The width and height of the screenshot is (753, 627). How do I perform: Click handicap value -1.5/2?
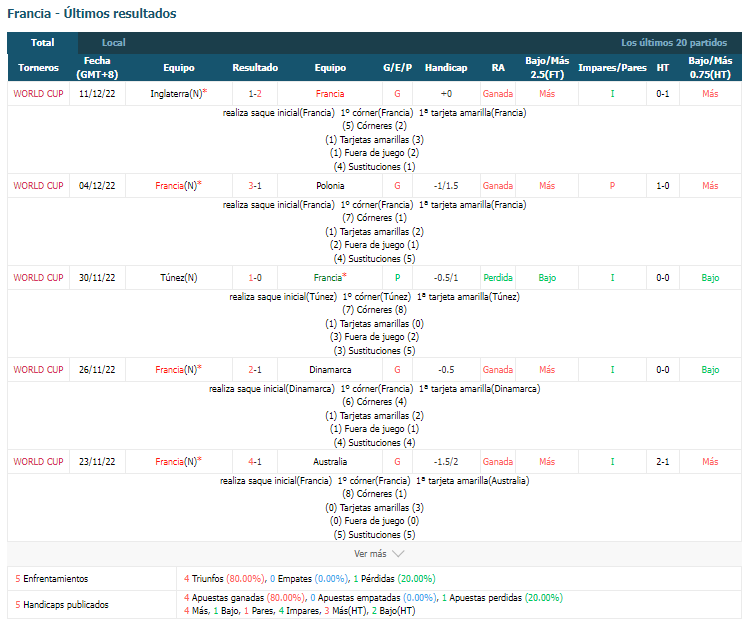point(446,461)
